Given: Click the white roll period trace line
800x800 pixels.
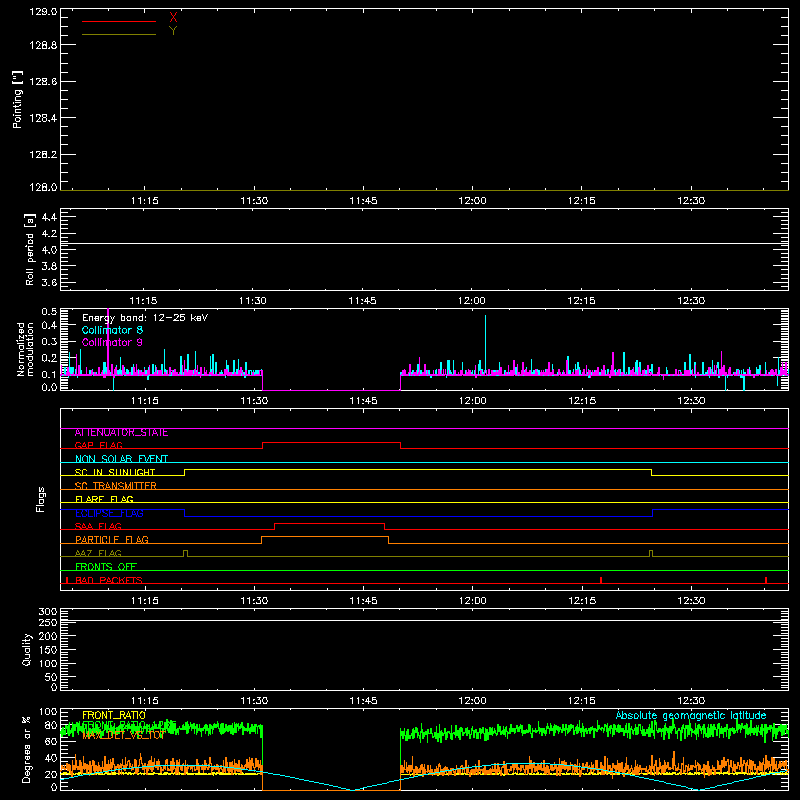Looking at the screenshot, I should 424,243.
